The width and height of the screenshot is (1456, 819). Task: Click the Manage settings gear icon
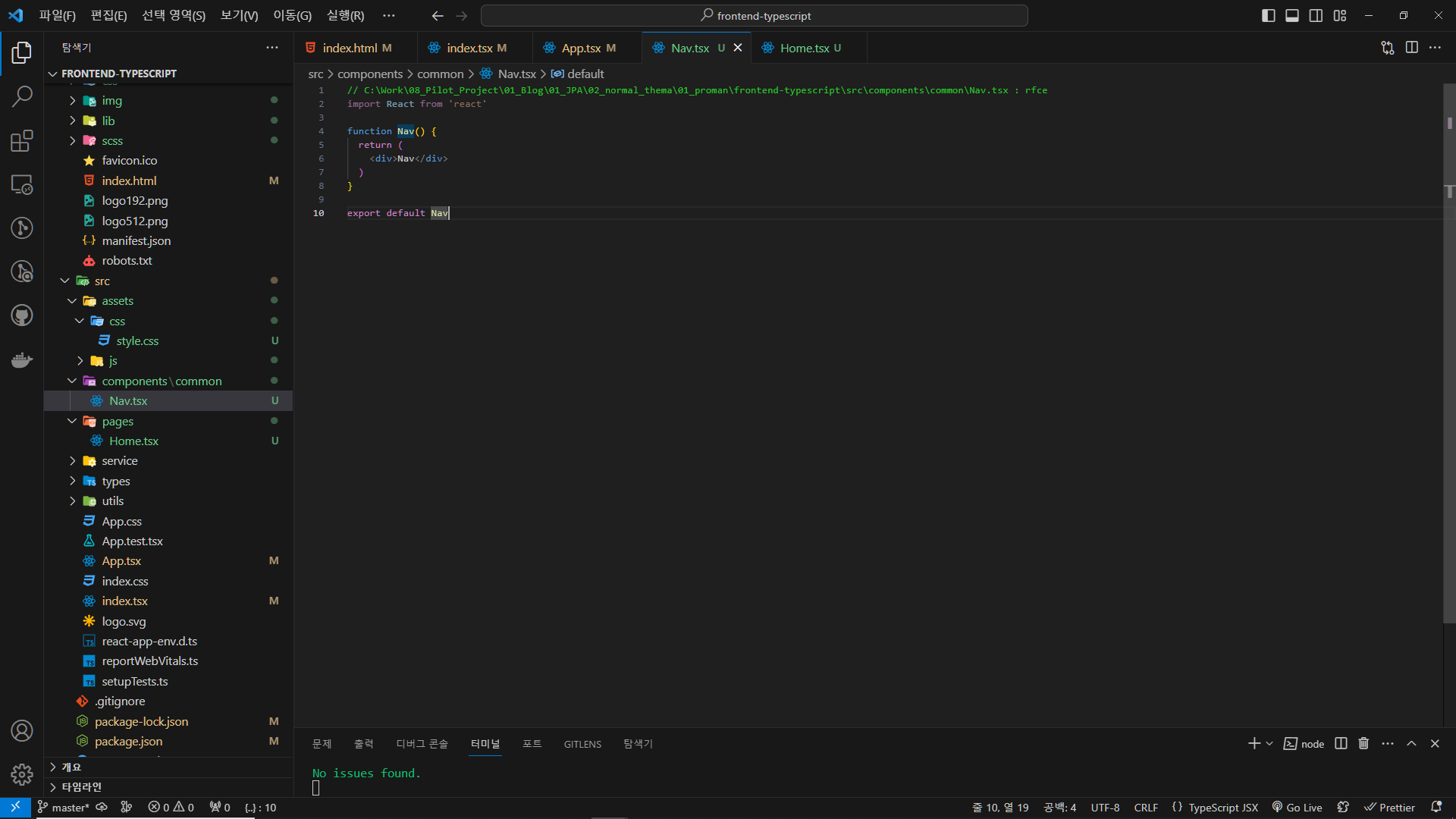click(x=22, y=774)
